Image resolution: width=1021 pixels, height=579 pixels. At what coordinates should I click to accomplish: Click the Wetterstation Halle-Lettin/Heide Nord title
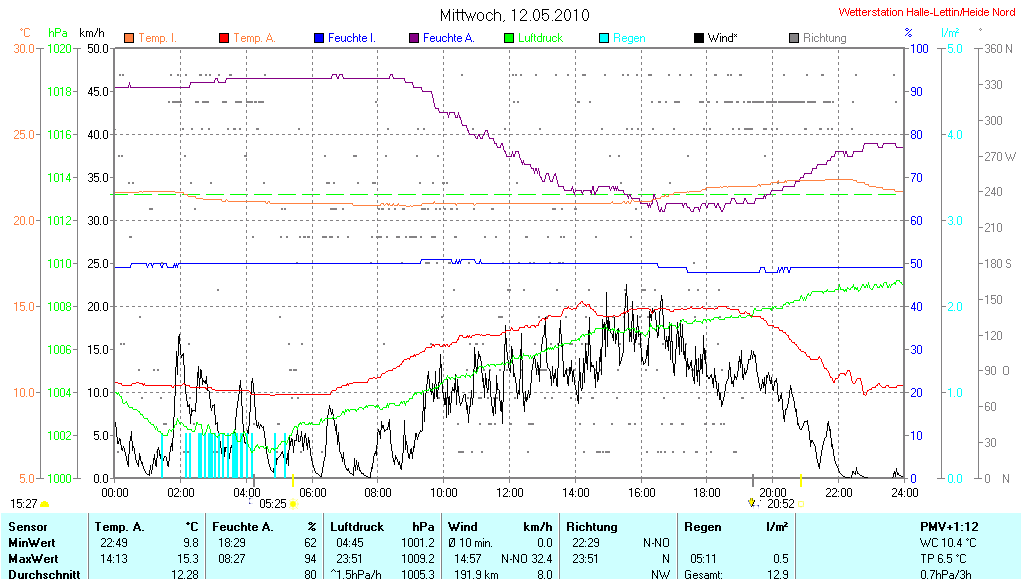[929, 13]
